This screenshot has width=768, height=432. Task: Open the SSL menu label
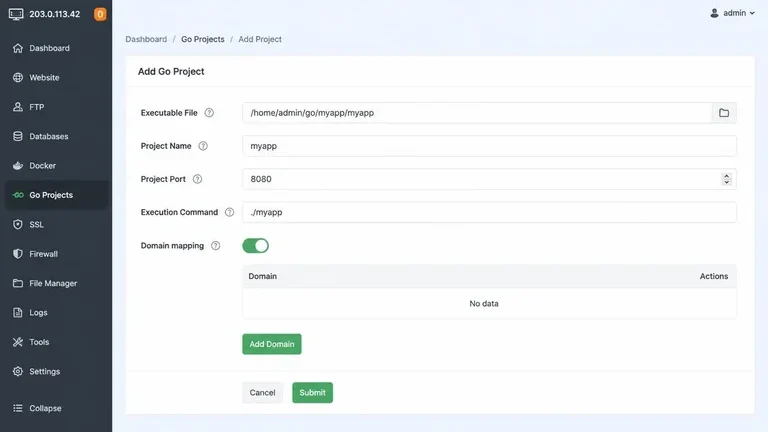(x=36, y=224)
